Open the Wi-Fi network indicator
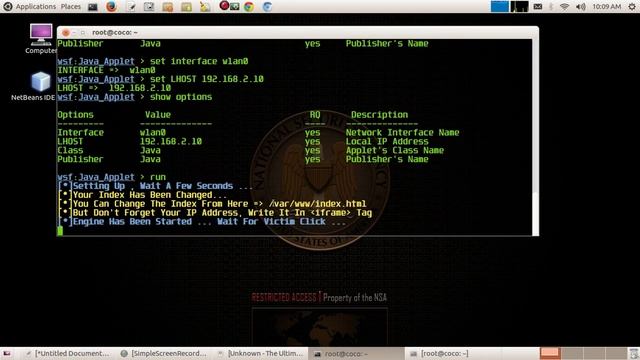640x360 pixels. click(x=564, y=7)
